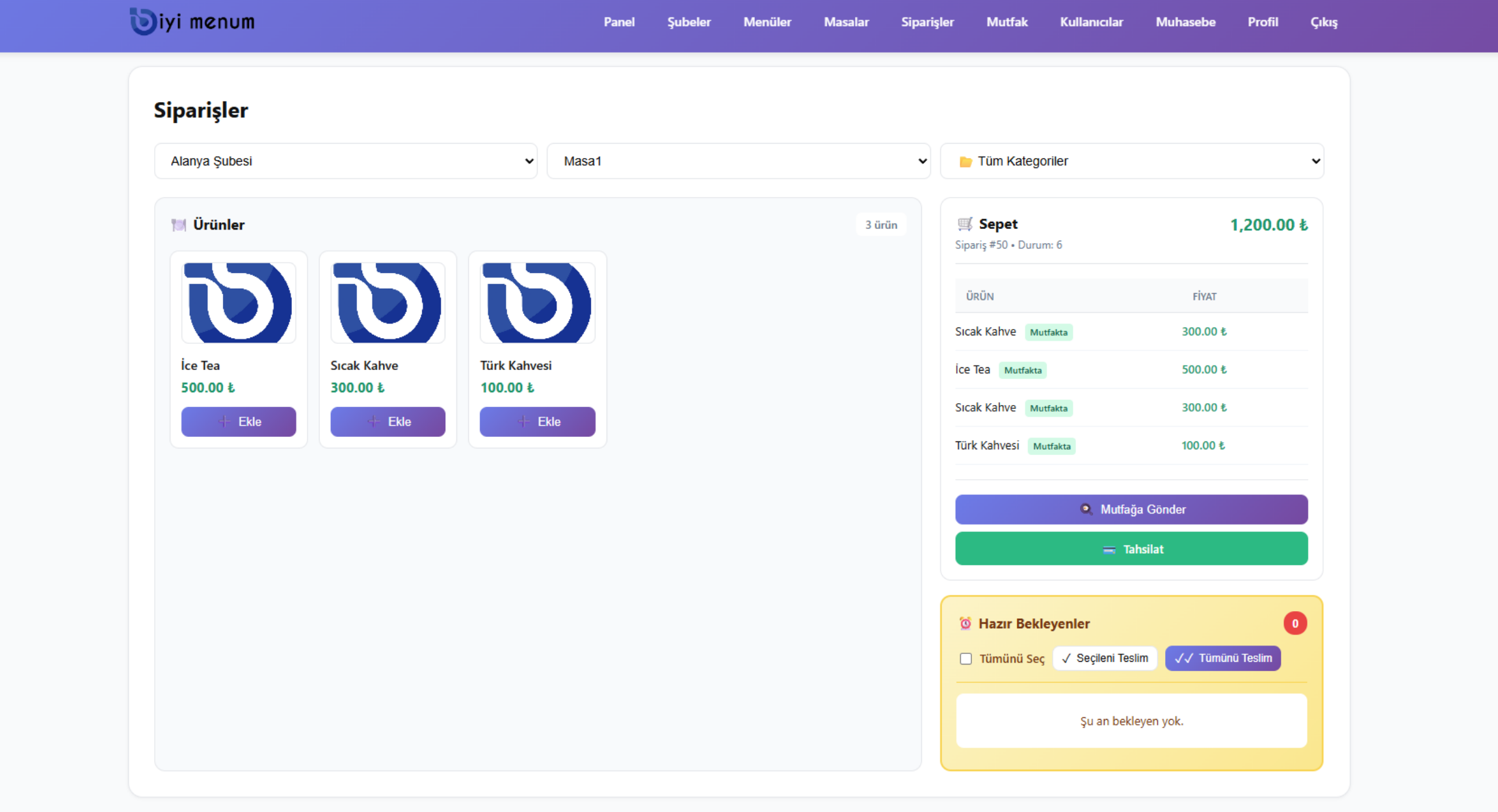Click the iyi menum logo icon
This screenshot has height=812, width=1498.
pyautogui.click(x=143, y=21)
